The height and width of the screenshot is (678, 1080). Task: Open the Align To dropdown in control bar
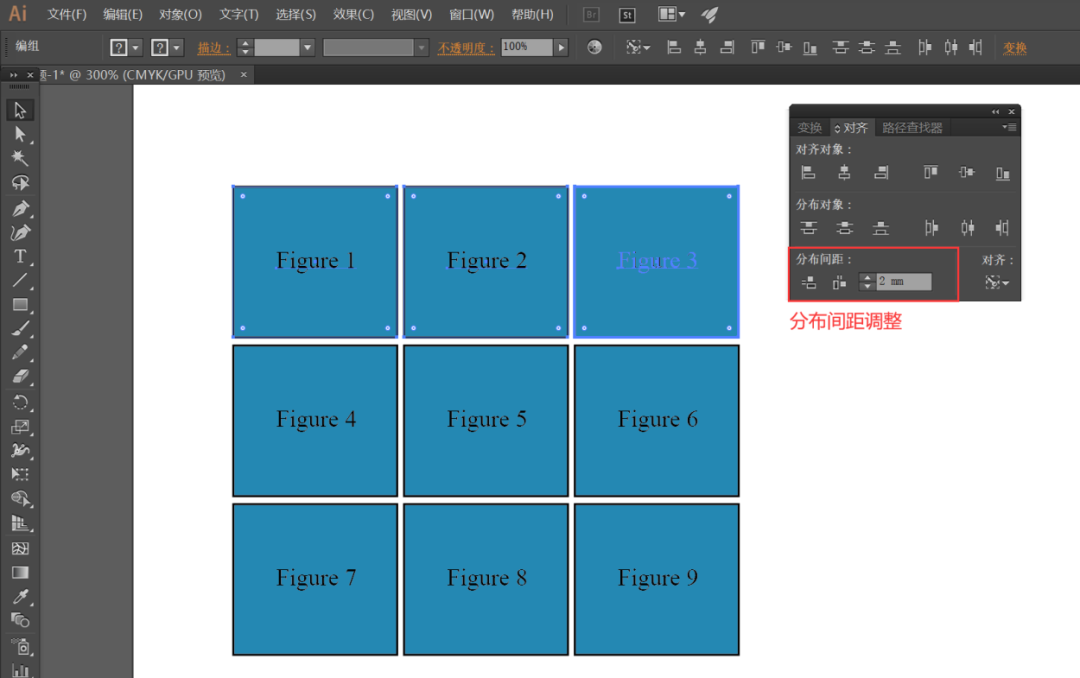point(638,47)
